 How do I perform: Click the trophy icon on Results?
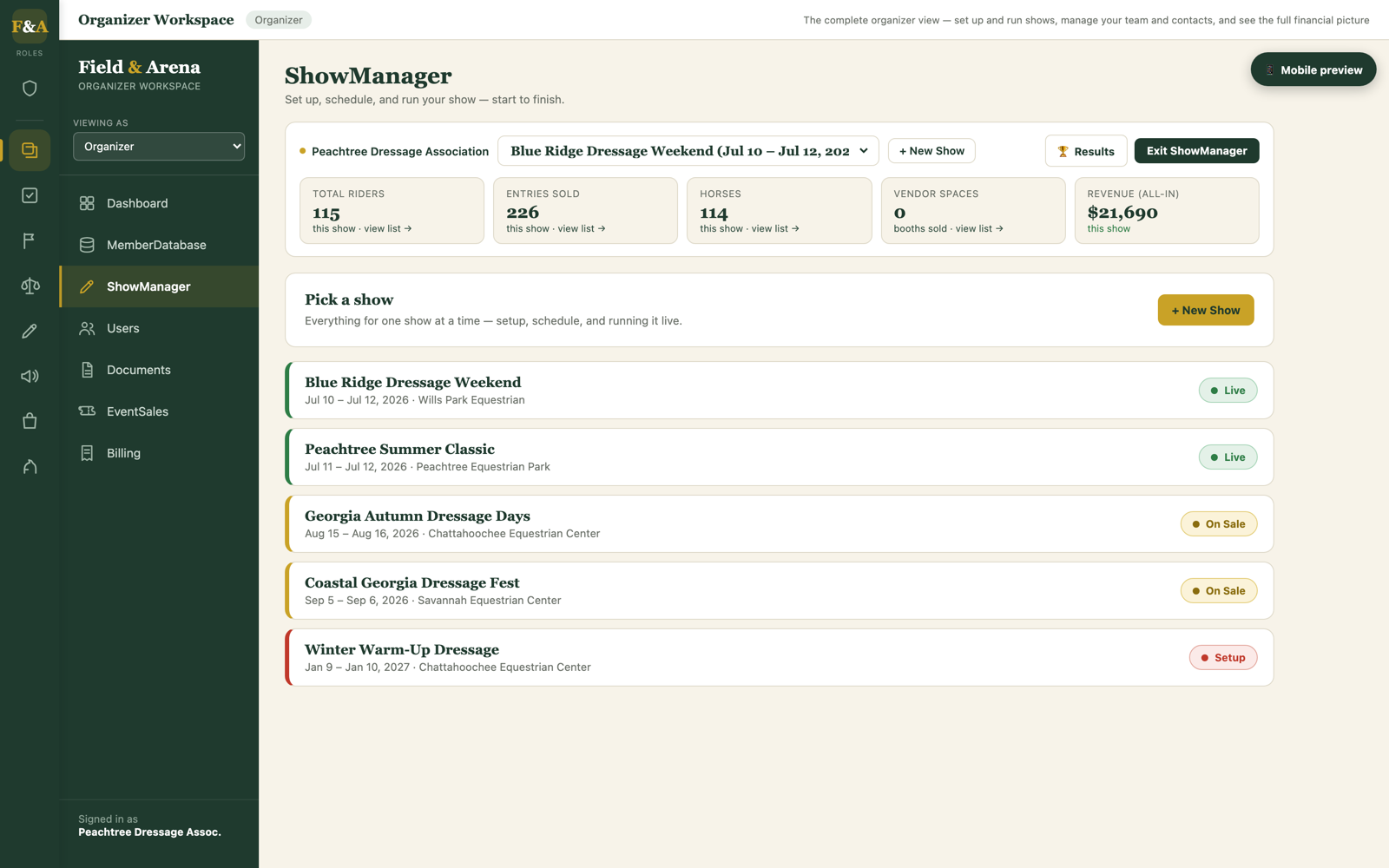click(1063, 151)
